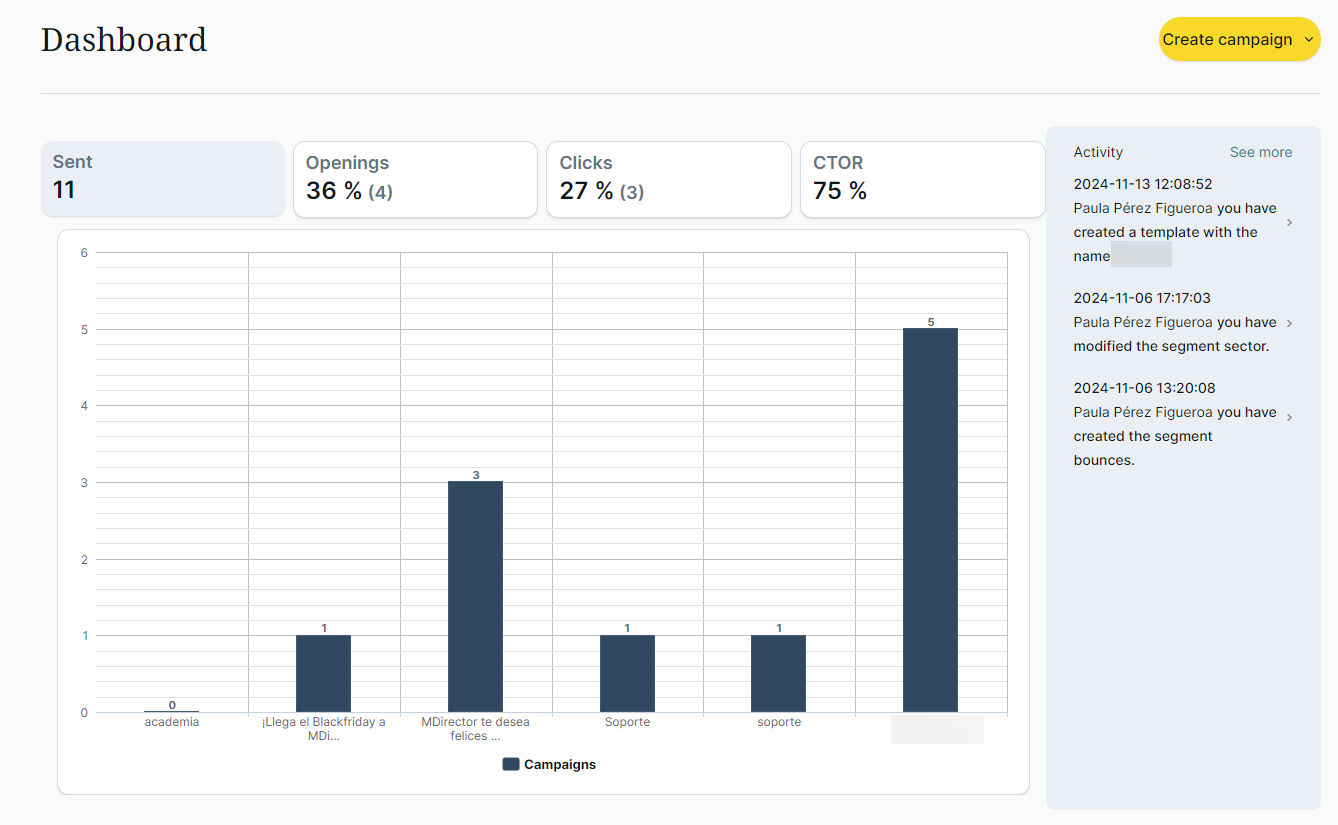Image resolution: width=1338 pixels, height=825 pixels.
Task: Click the MDirector te desea felices bar
Action: point(475,597)
